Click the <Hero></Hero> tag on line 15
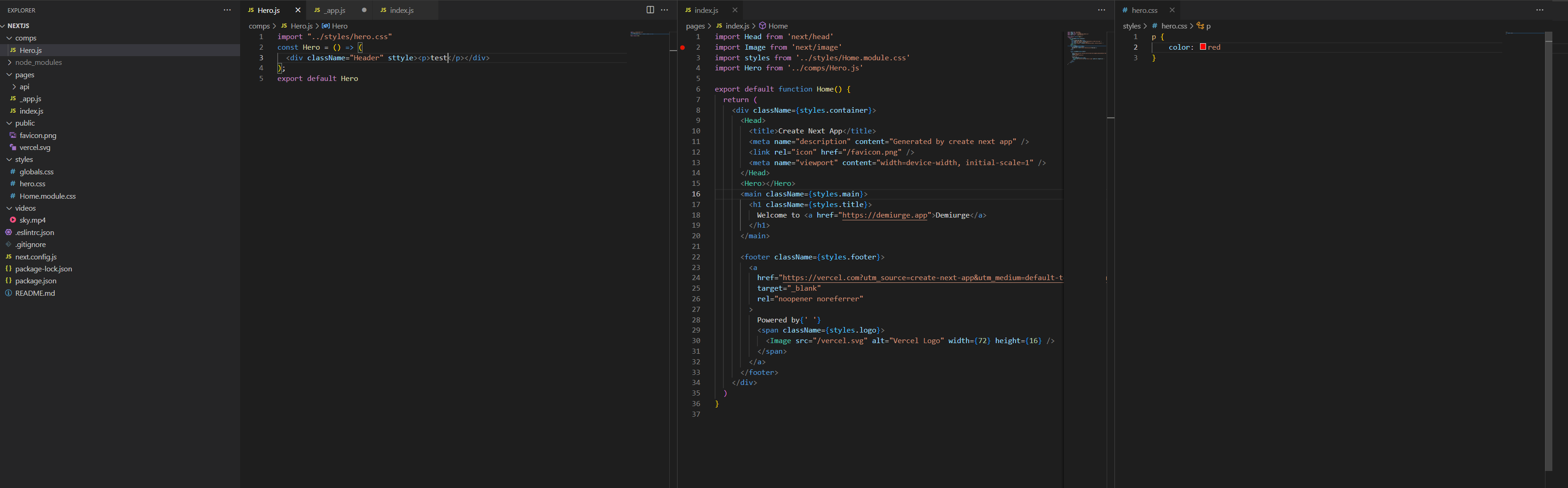The image size is (1568, 488). 768,184
